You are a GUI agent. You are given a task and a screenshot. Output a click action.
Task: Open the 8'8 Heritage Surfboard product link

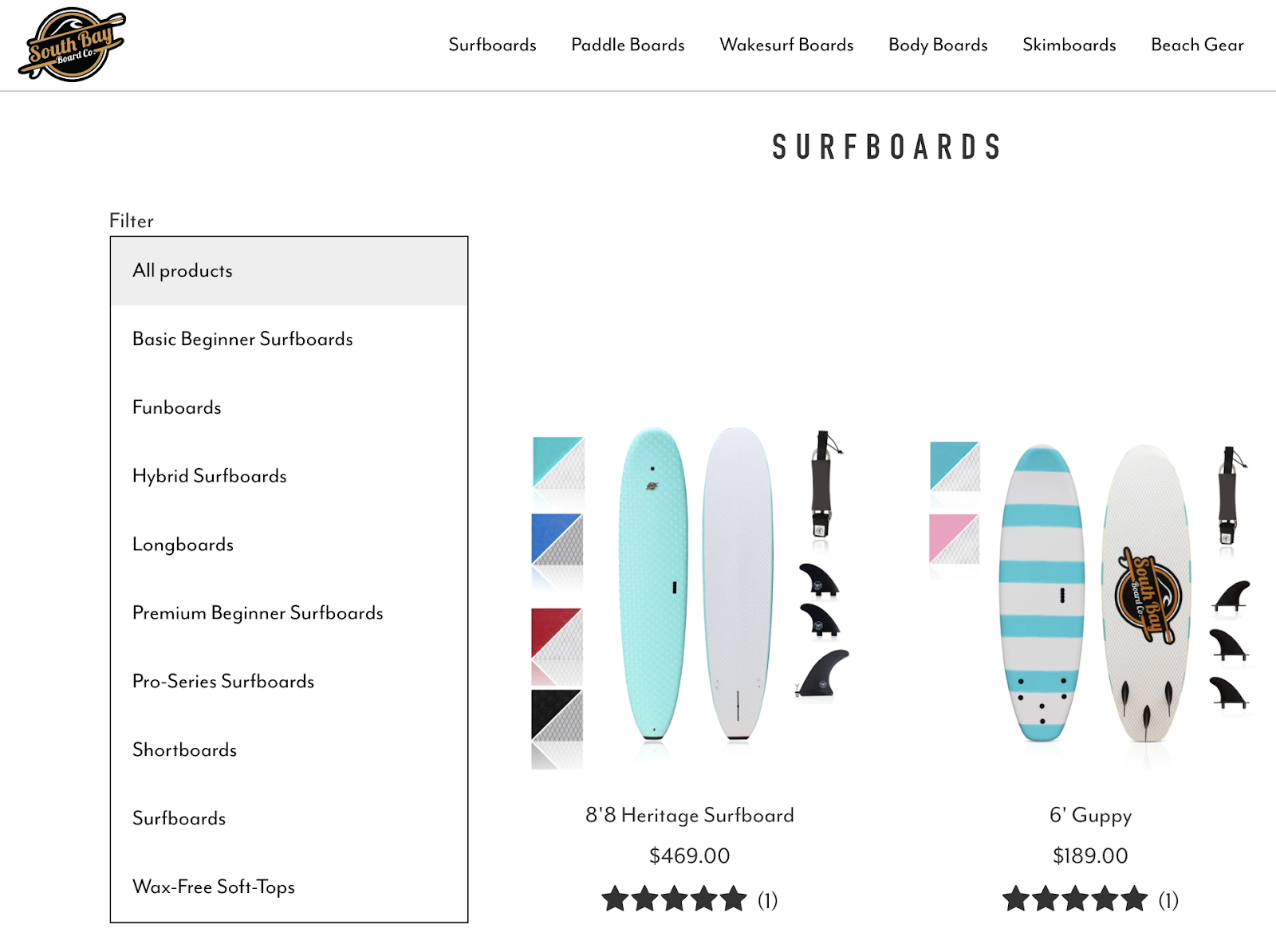(x=690, y=815)
